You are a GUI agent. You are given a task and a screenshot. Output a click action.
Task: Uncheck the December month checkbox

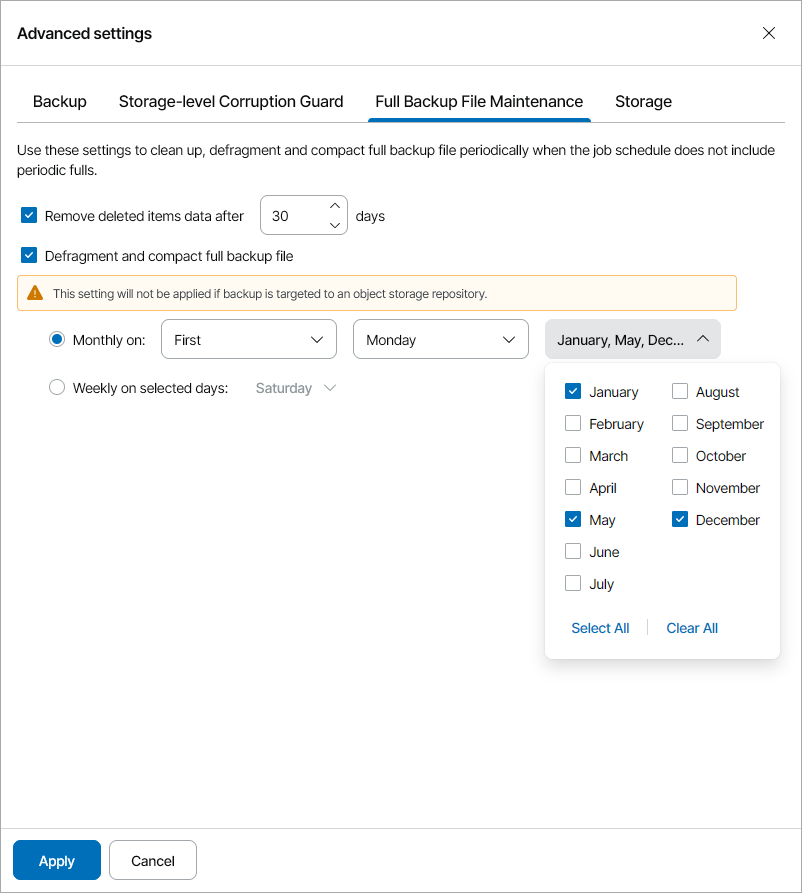(680, 519)
